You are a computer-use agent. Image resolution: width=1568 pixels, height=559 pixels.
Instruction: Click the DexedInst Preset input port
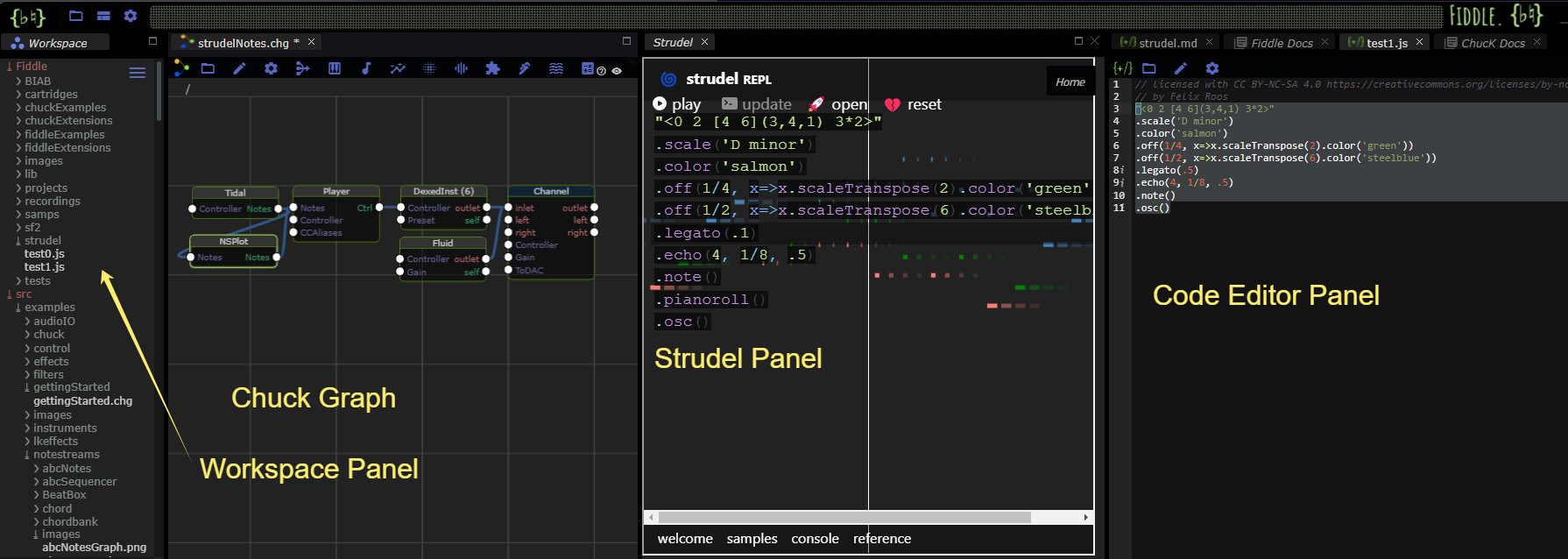[401, 220]
